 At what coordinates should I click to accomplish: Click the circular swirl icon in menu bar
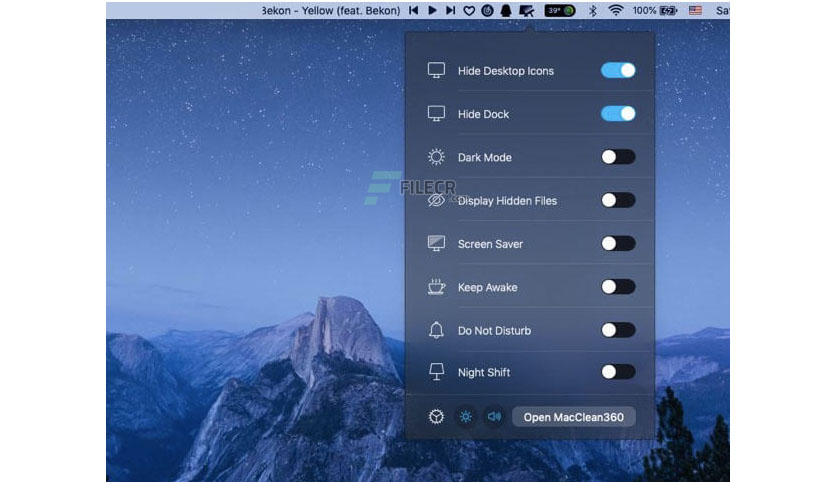[x=487, y=11]
